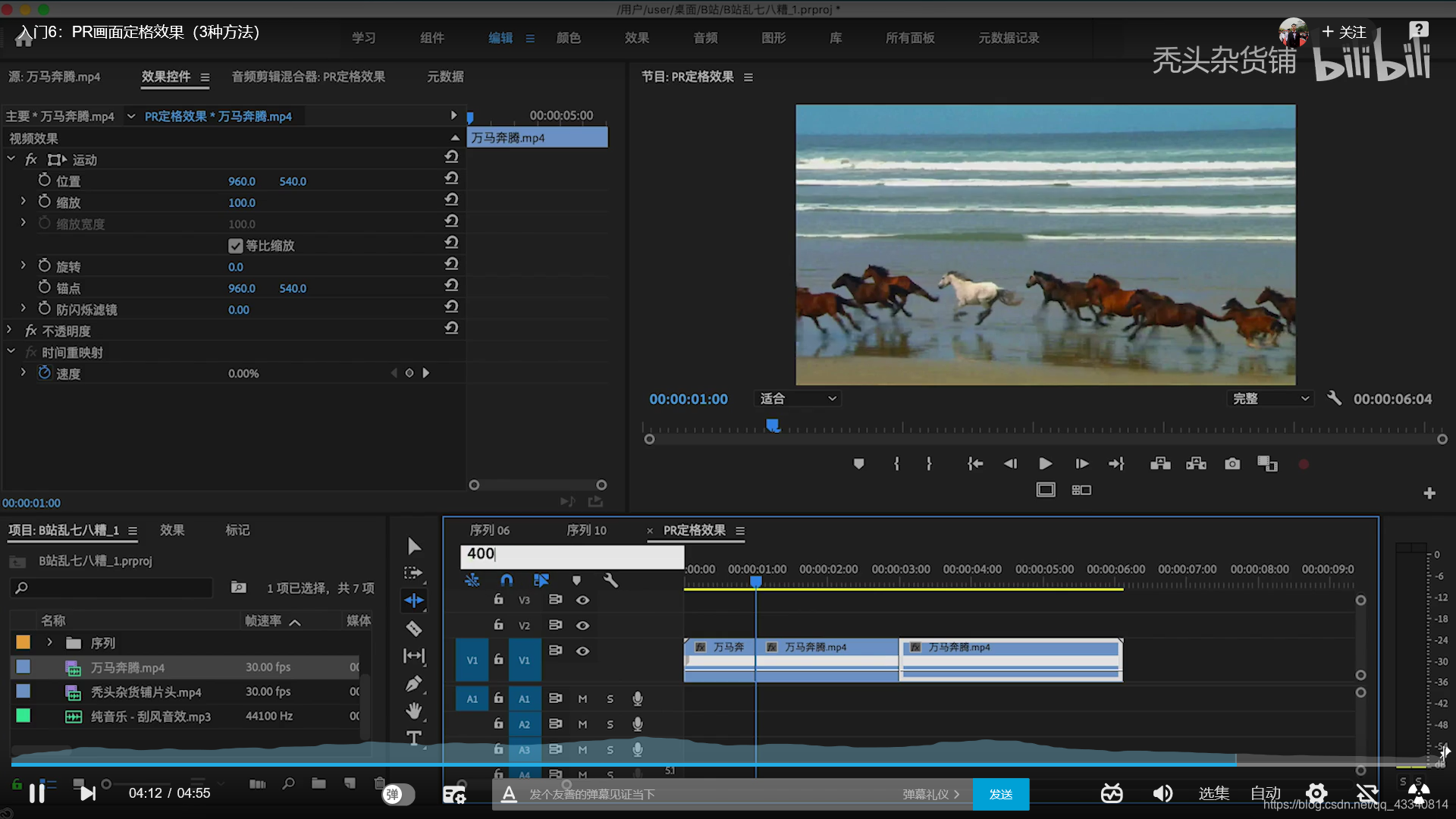
Task: Hide track V3 with eye icon
Action: point(582,600)
